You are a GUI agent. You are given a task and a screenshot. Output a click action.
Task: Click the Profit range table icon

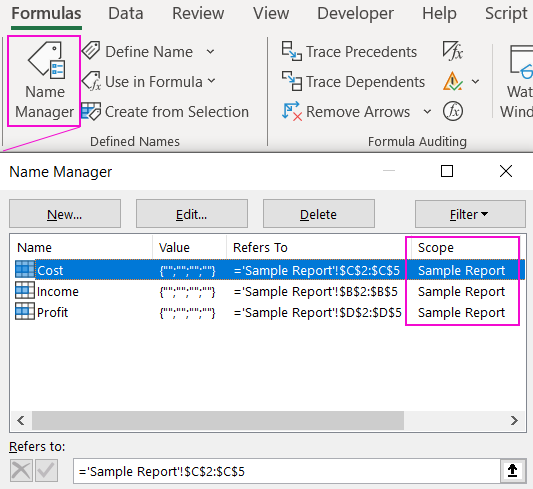(25, 311)
